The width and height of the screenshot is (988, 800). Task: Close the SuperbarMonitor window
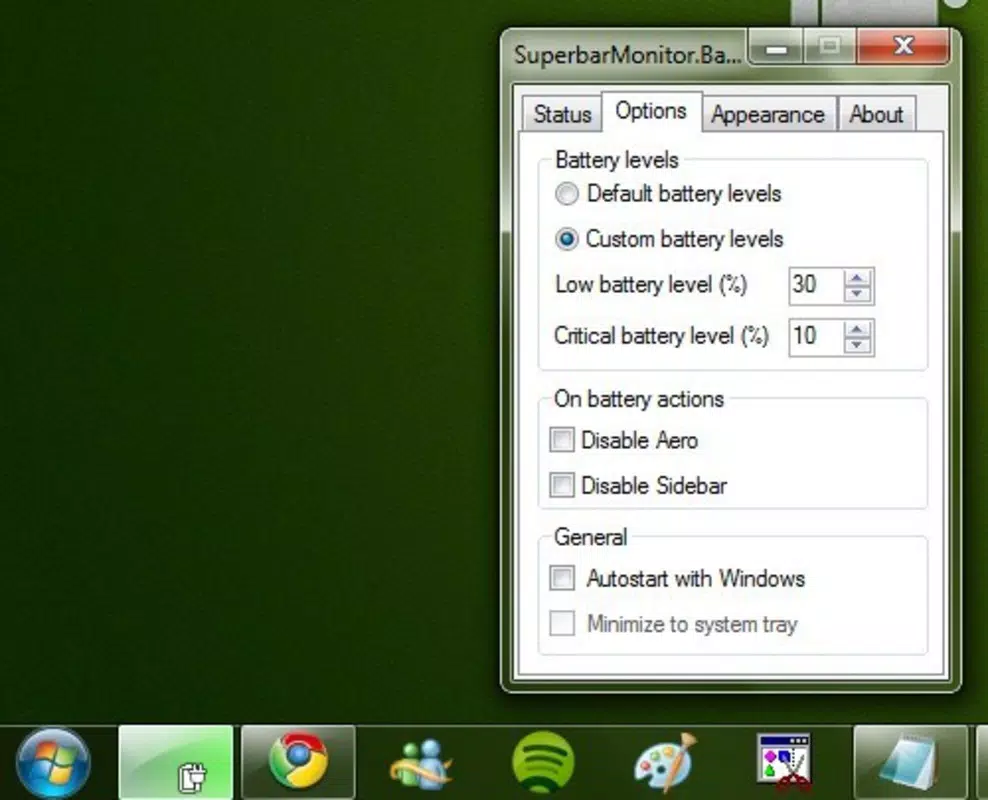[x=903, y=47]
